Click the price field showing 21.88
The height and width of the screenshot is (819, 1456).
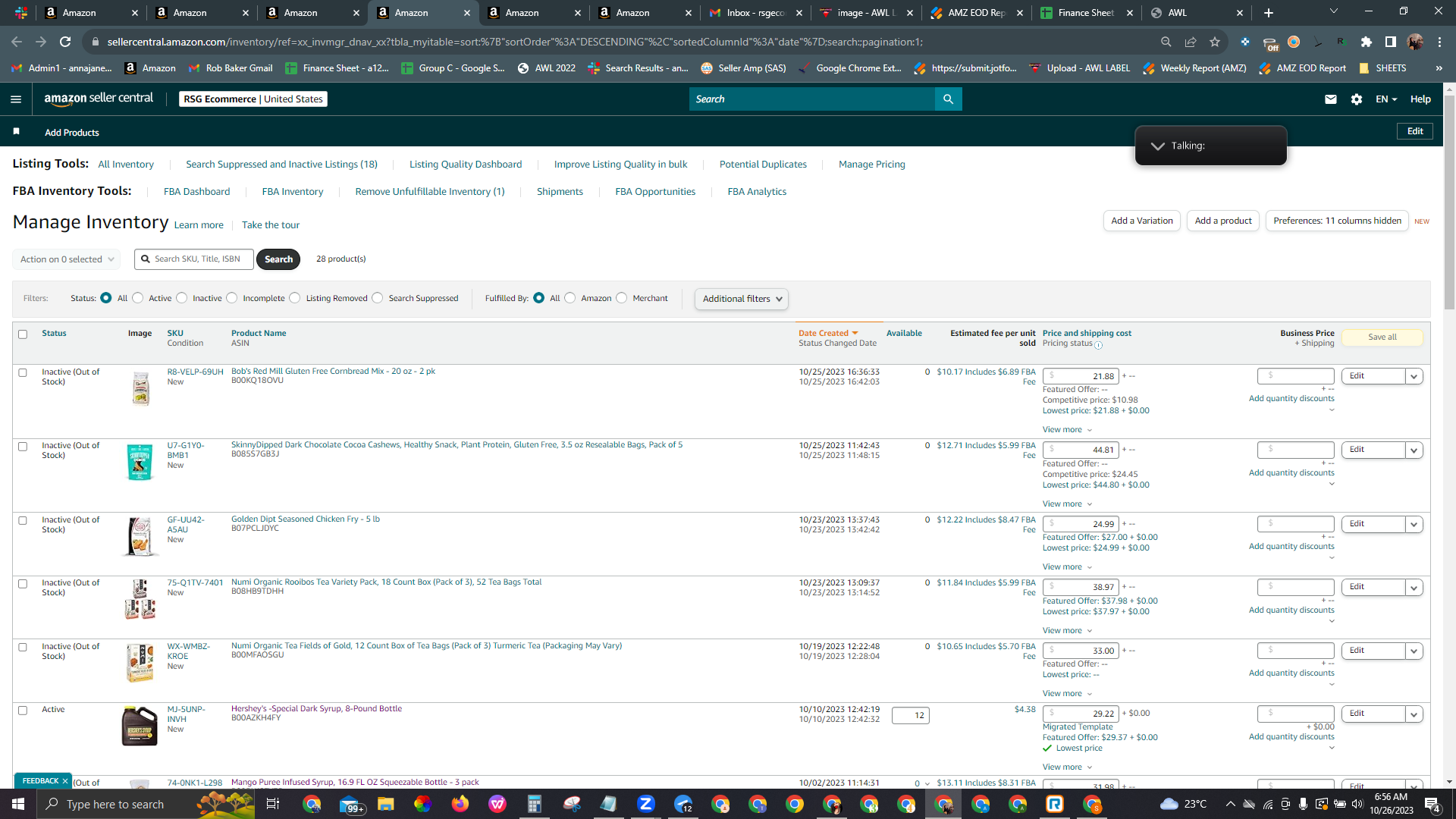[x=1081, y=376]
